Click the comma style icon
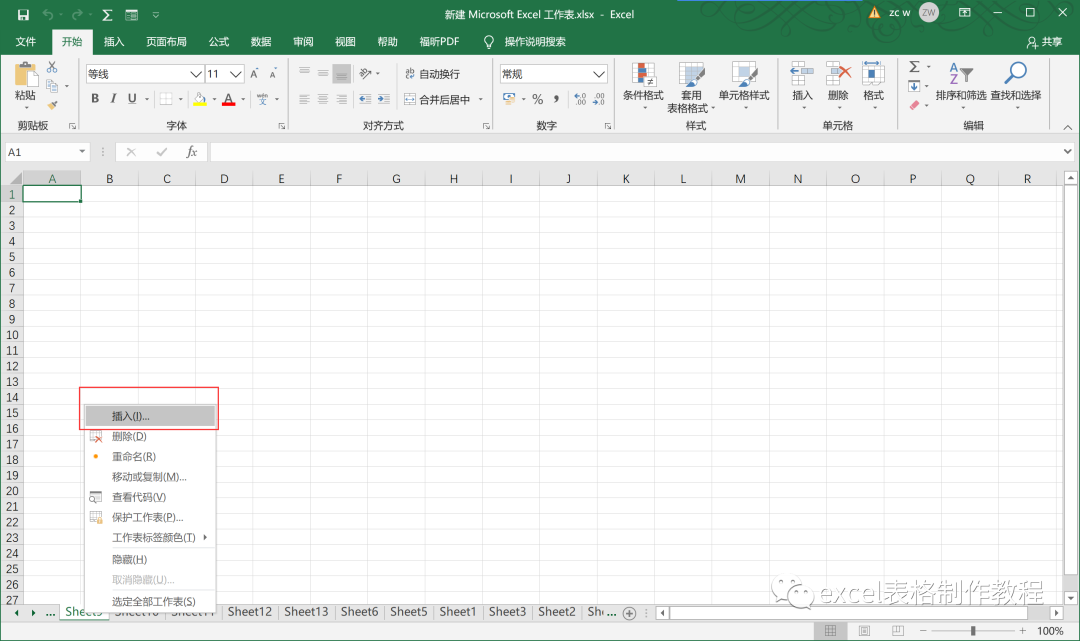This screenshot has height=641, width=1080. (556, 99)
